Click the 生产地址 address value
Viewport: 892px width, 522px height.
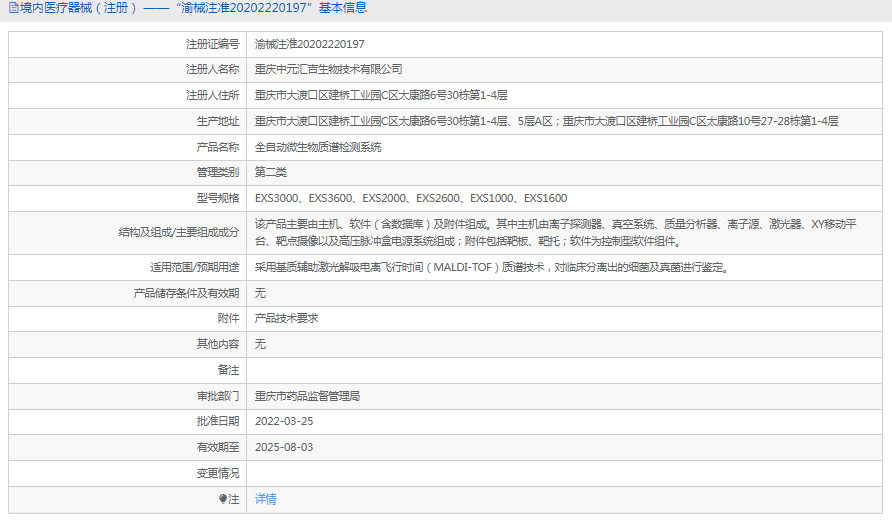(x=546, y=121)
